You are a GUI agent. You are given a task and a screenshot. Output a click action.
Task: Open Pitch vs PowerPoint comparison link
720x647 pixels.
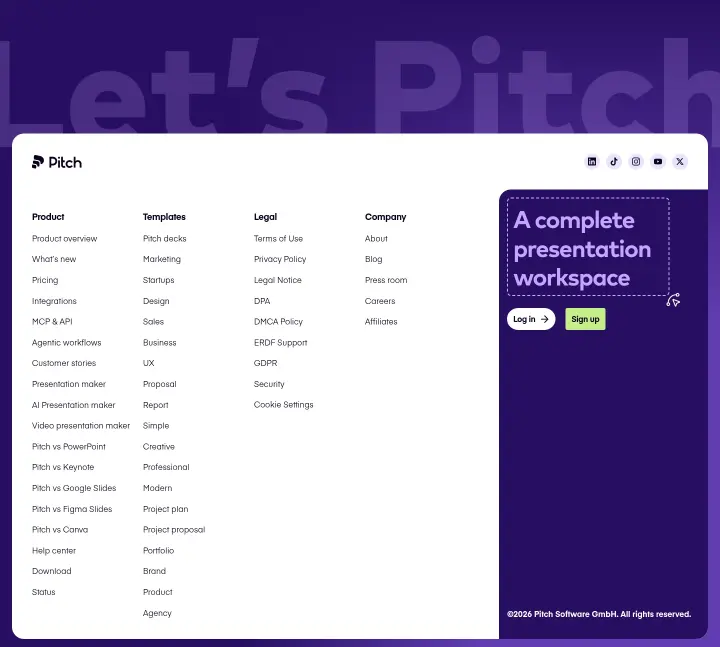69,446
